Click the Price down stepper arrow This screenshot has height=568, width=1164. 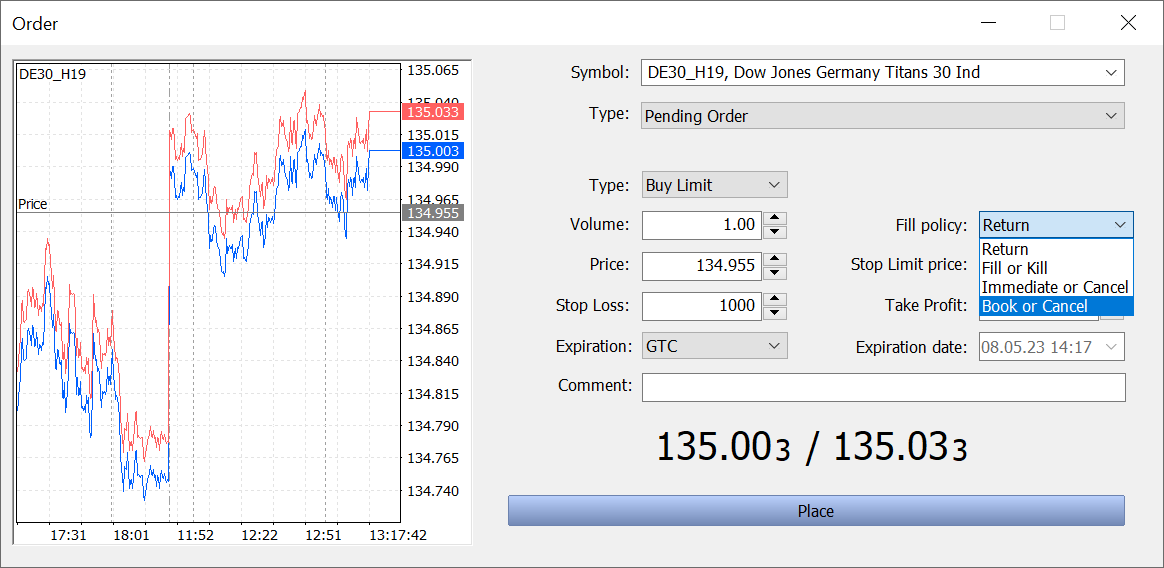point(774,273)
